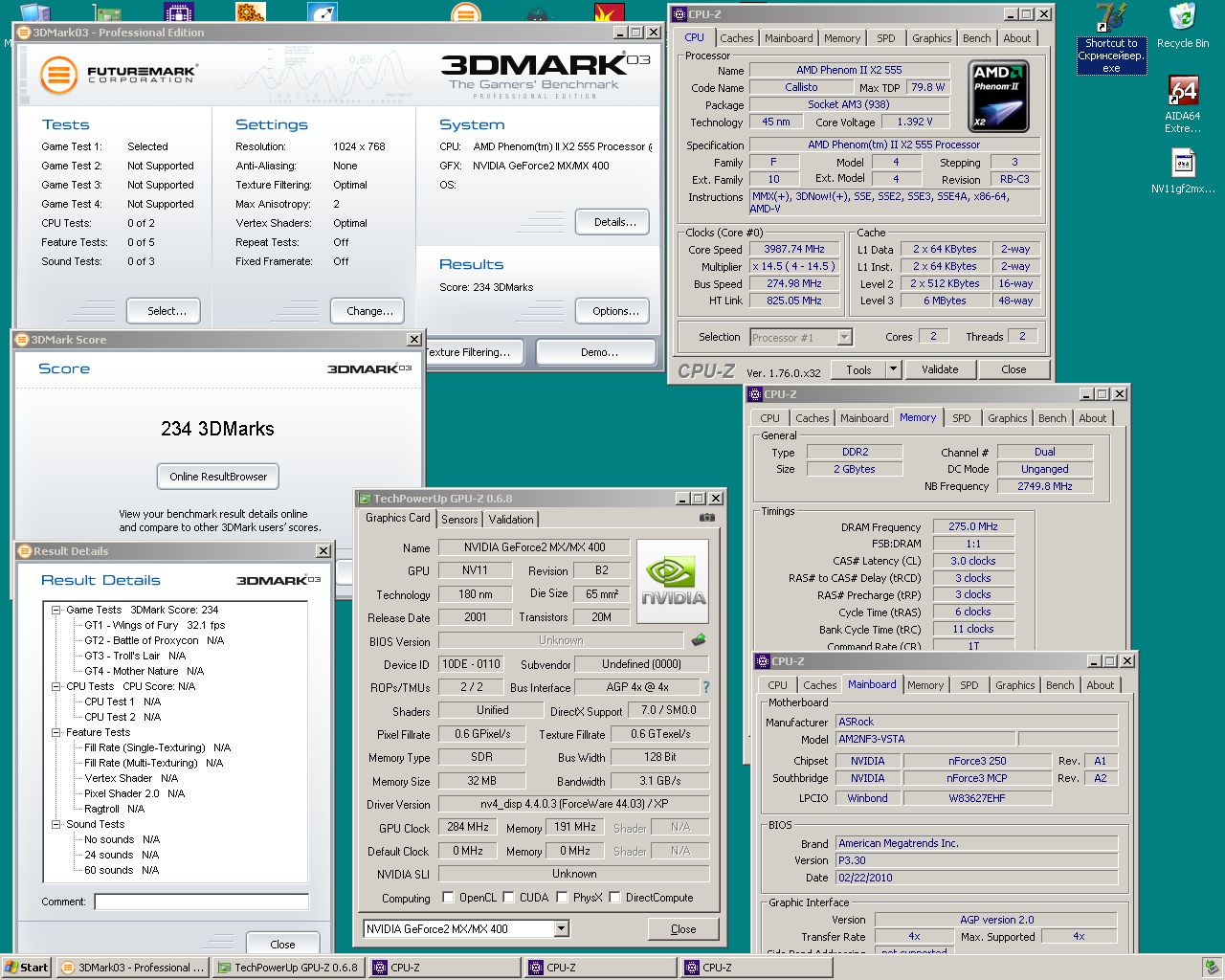Click AMD Phenom II logo in CPU-Z
Viewport: 1225px width, 980px height.
pos(1000,97)
